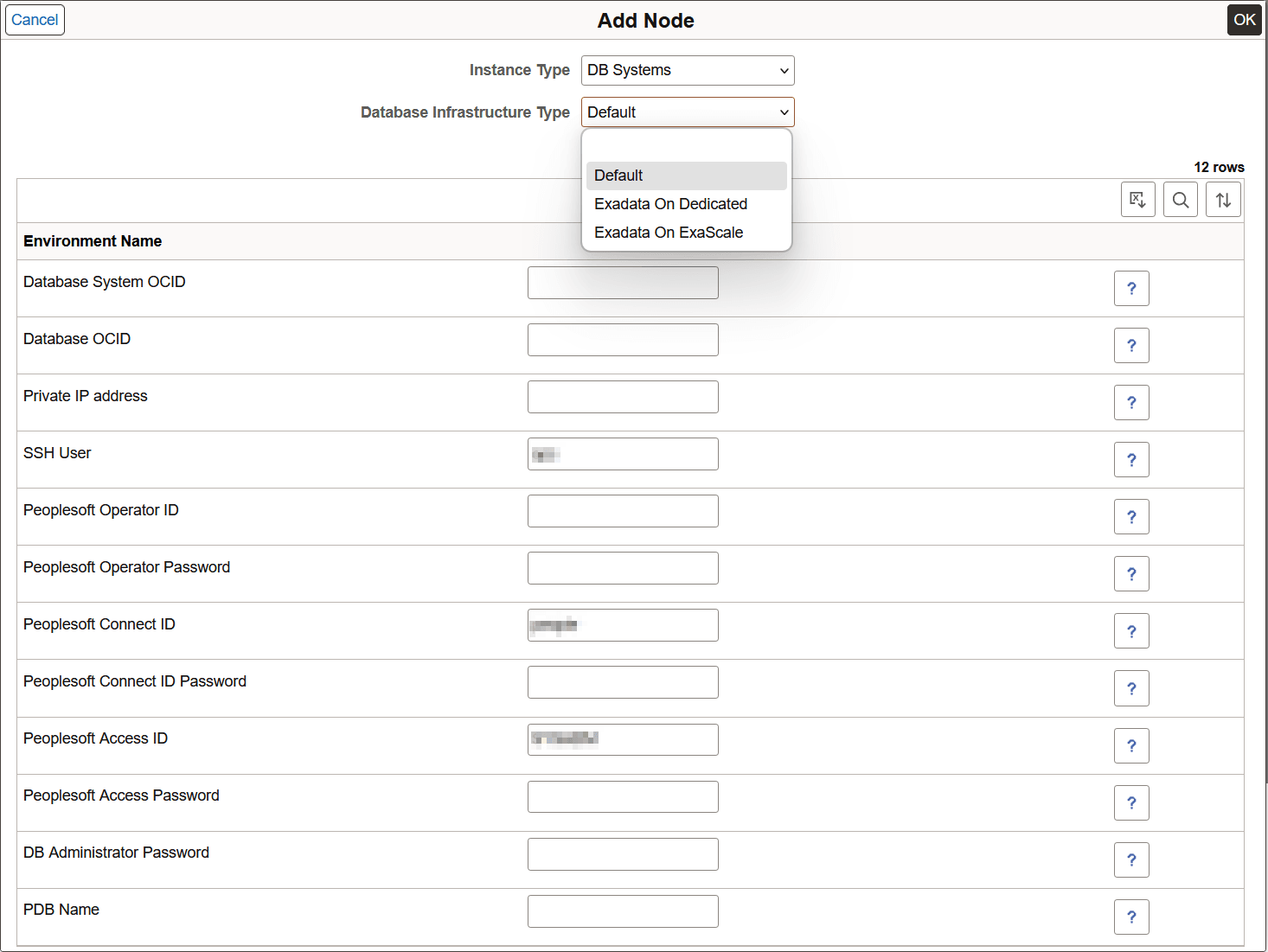
Task: Open help for Peoplesoft Operator ID
Action: [x=1131, y=516]
